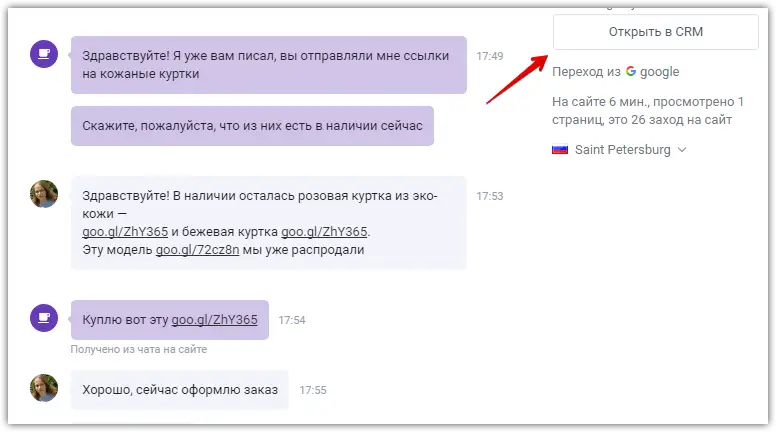Image resolution: width=776 pixels, height=432 pixels.
Task: Open operator photo next to 17:55 reply
Action: click(44, 388)
